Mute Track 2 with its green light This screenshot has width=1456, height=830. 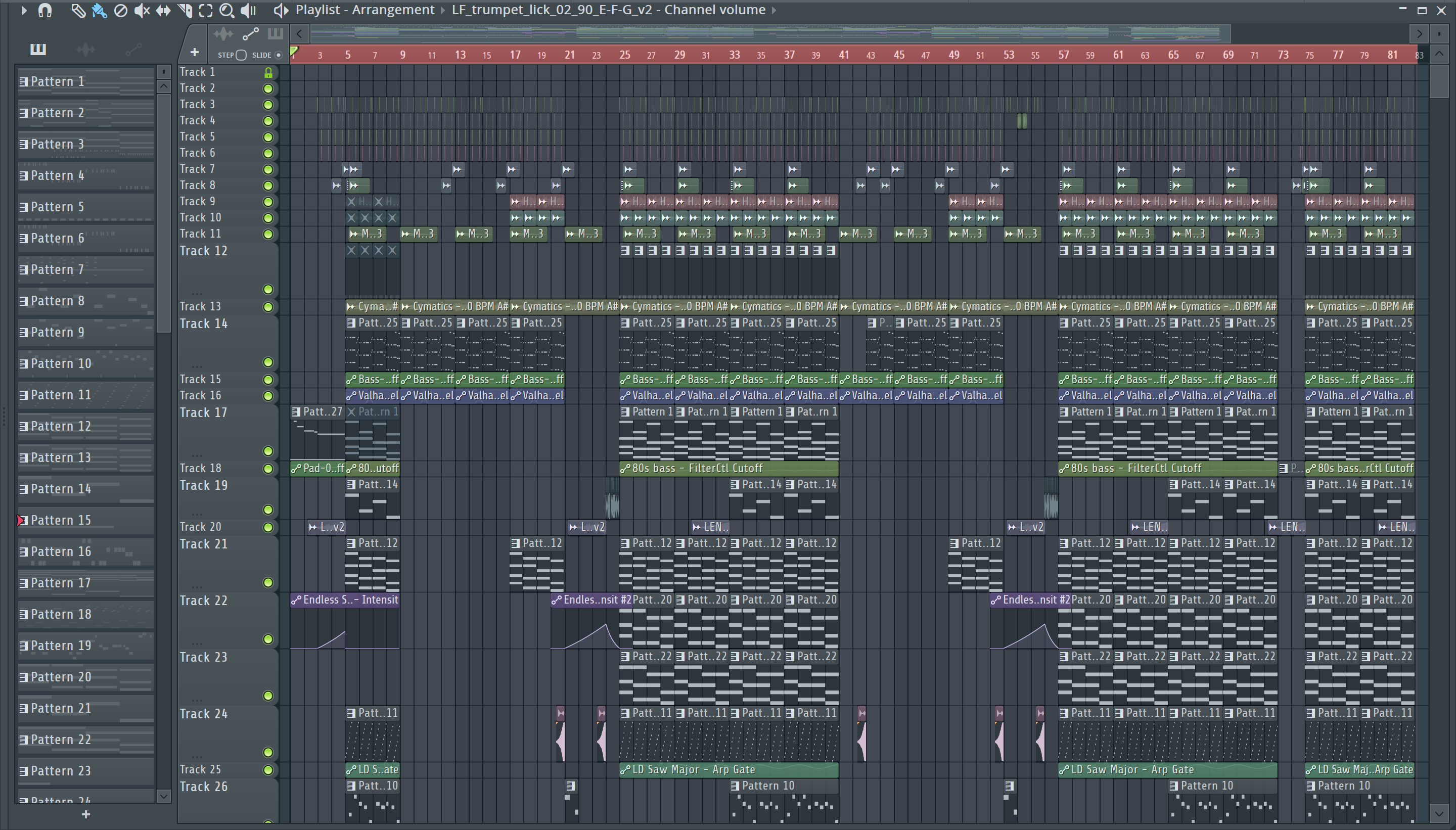(268, 88)
